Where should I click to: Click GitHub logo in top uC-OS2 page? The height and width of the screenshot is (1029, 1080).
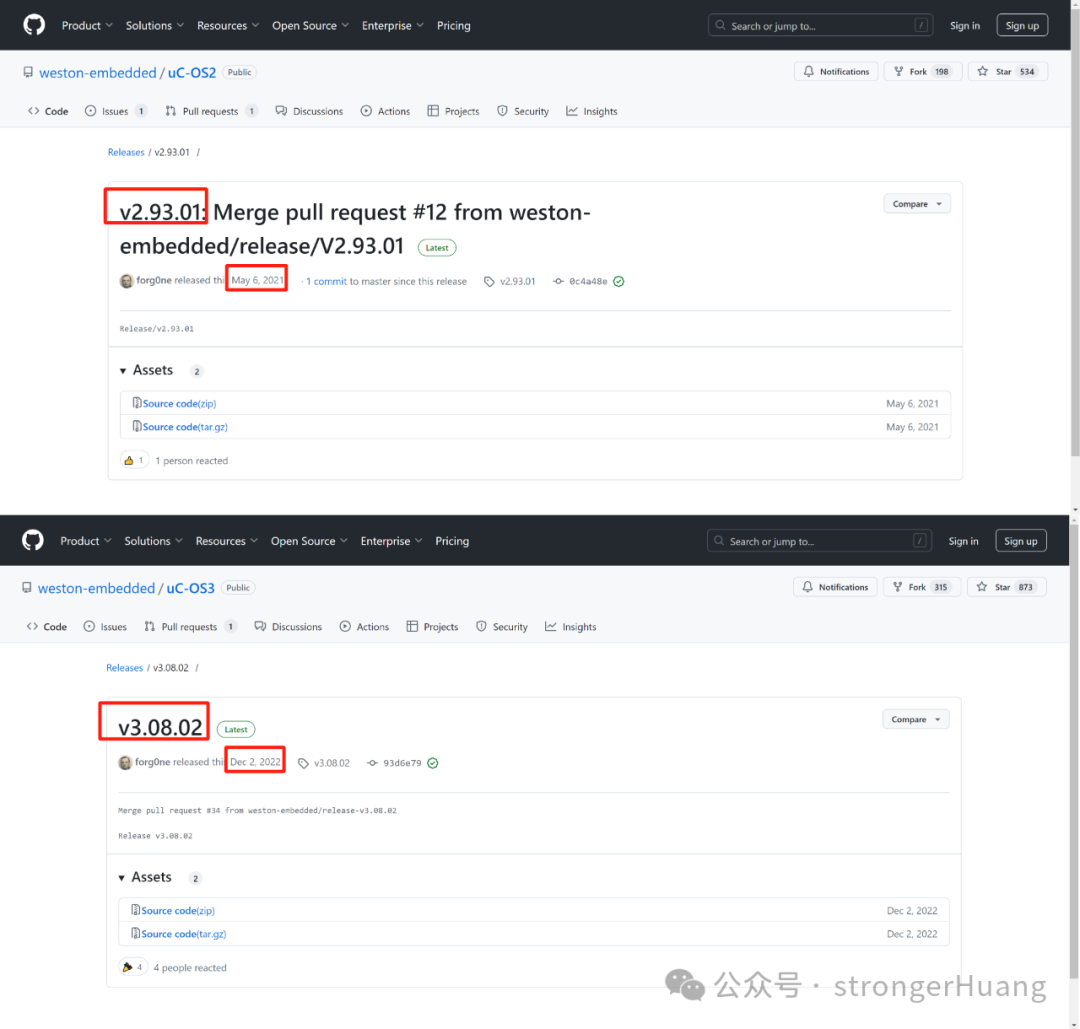click(34, 25)
